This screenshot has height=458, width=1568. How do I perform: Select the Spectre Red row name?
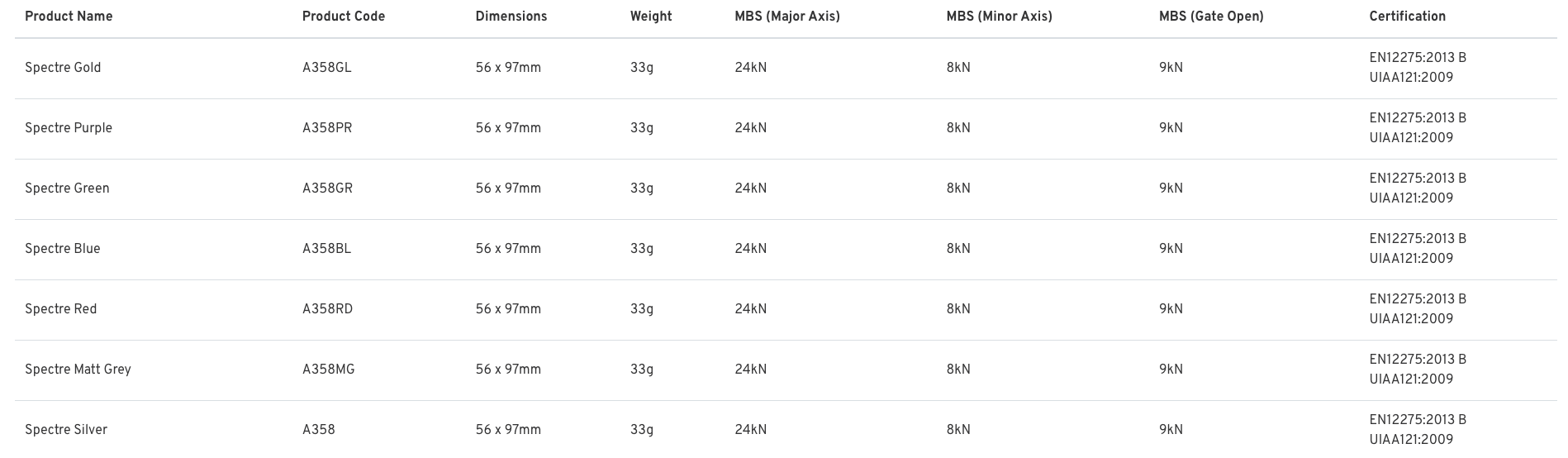pos(61,309)
